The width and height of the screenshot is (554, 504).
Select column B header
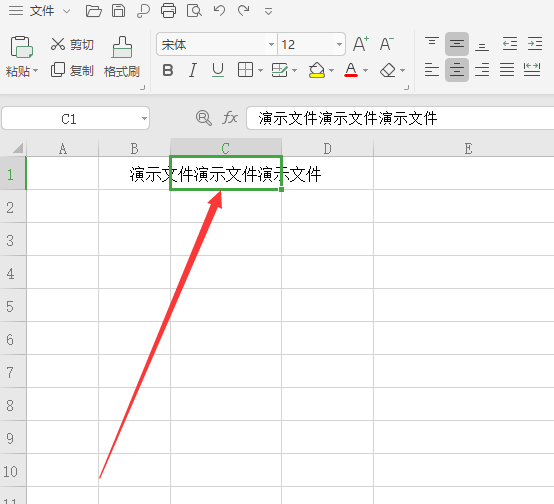pos(134,148)
